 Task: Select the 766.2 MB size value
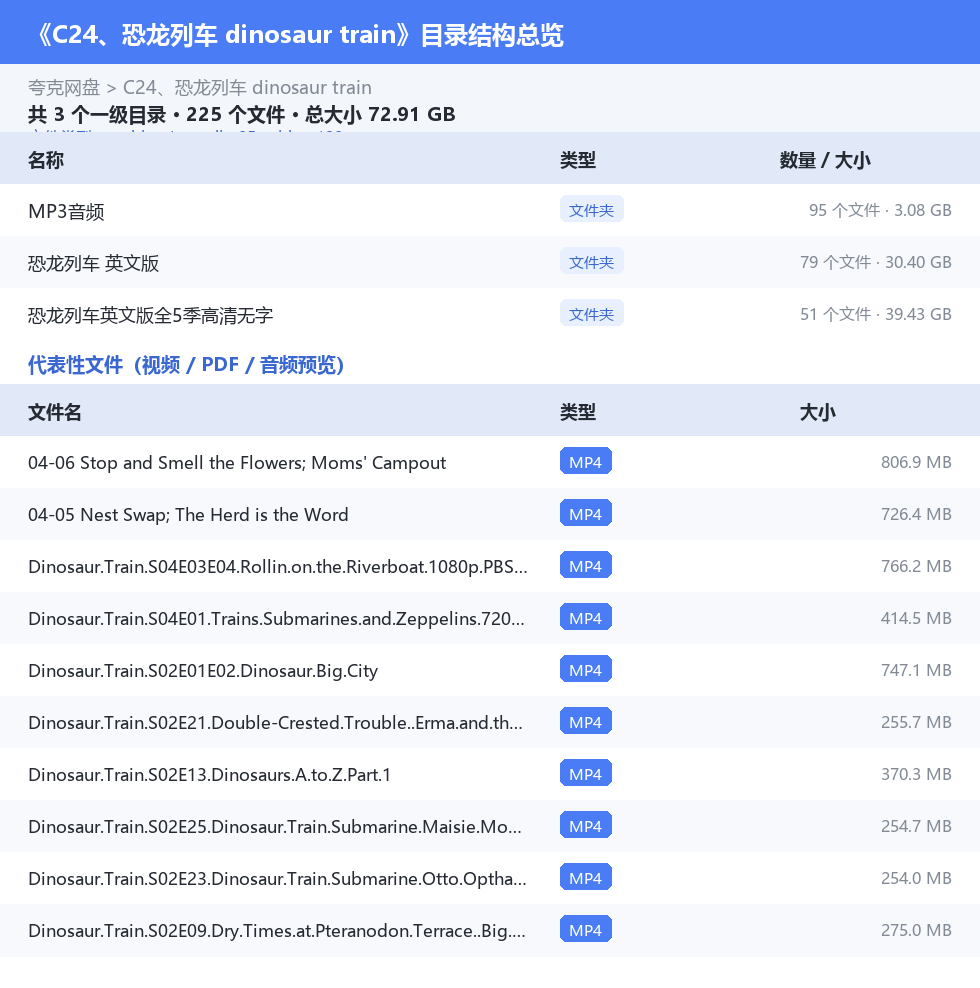pyautogui.click(x=916, y=566)
